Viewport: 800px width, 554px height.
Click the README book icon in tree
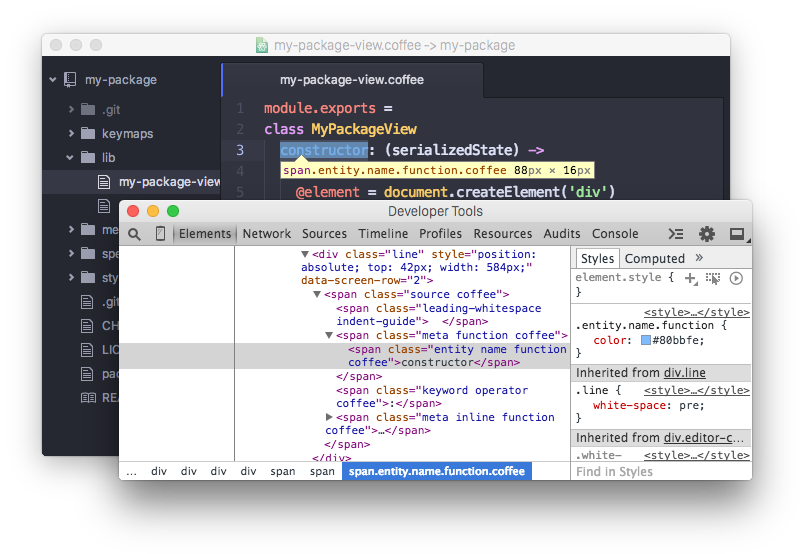point(88,397)
